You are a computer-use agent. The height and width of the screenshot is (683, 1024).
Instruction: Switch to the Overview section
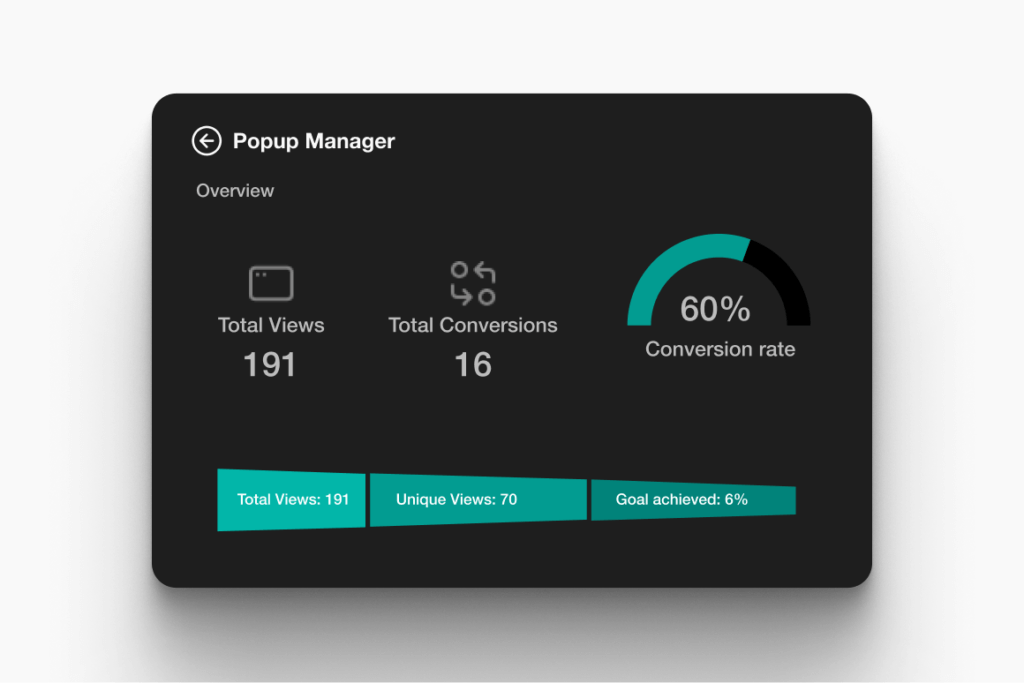235,190
